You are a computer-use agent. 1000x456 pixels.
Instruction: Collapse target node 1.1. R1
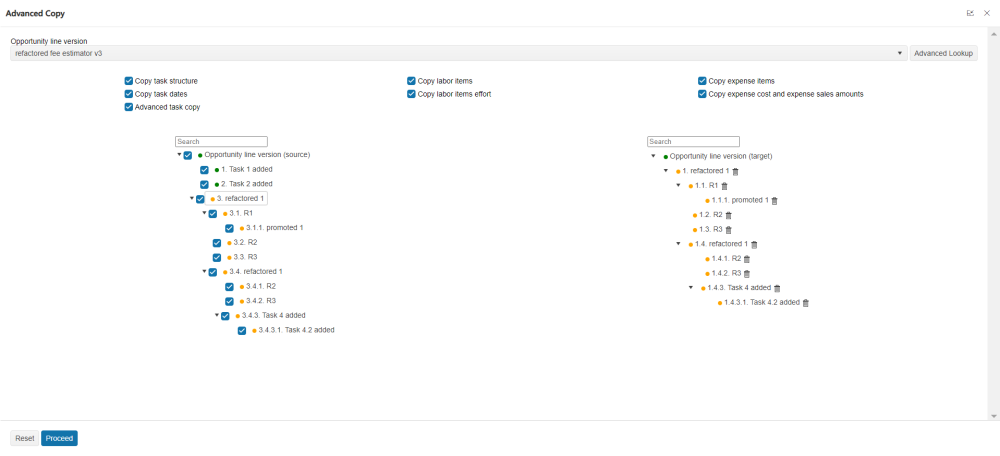pyautogui.click(x=678, y=185)
